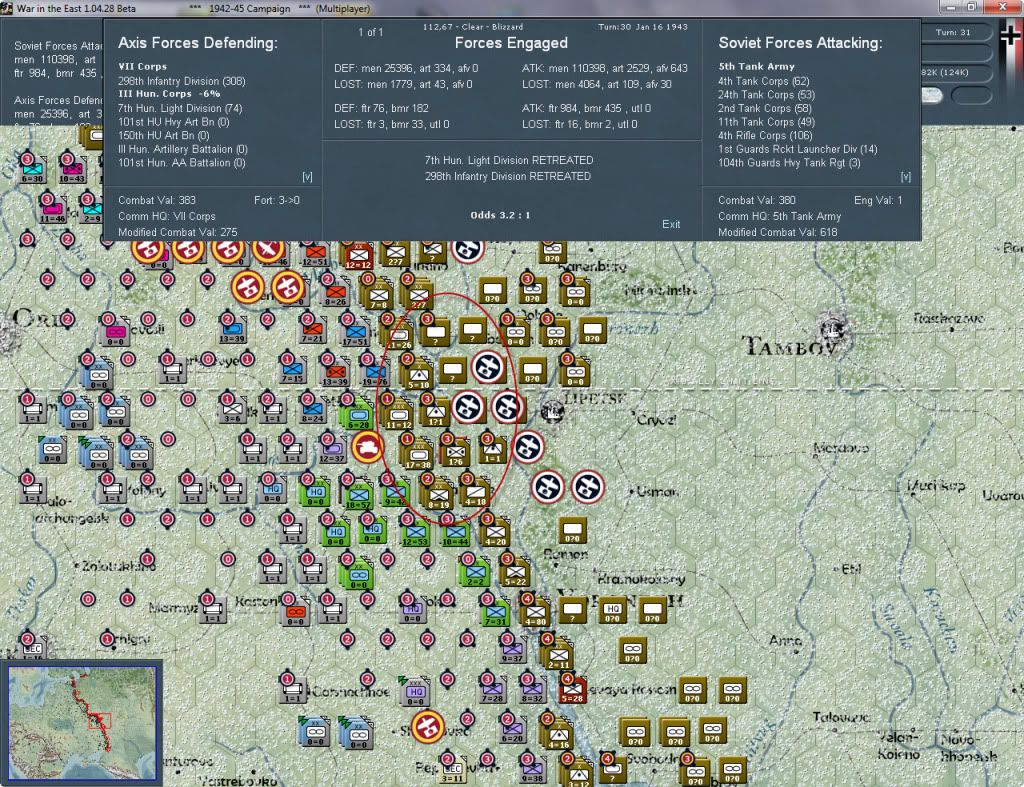Select purple 9=38 infantry counter

(533, 769)
